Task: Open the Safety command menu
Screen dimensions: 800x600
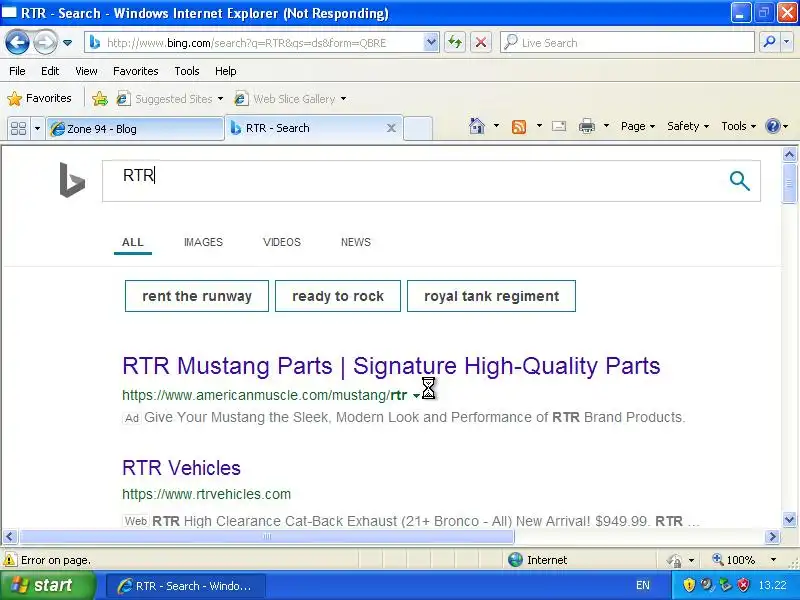Action: pos(688,126)
